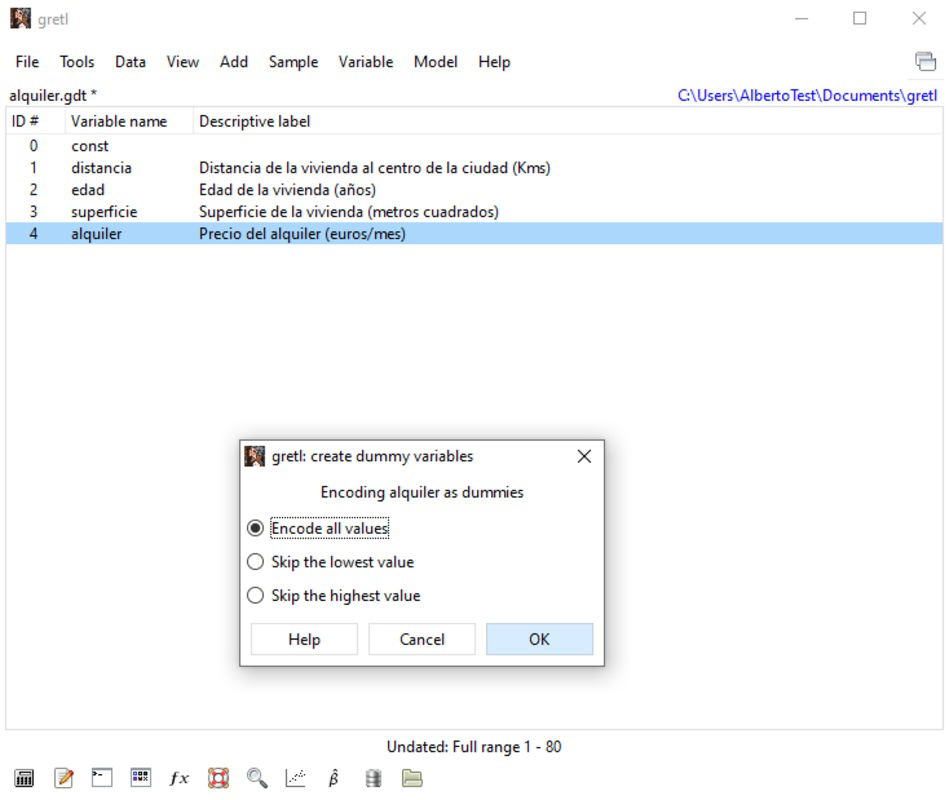Click the window list icon at top right
Screen dimensions: 949x800
pyautogui.click(x=925, y=62)
